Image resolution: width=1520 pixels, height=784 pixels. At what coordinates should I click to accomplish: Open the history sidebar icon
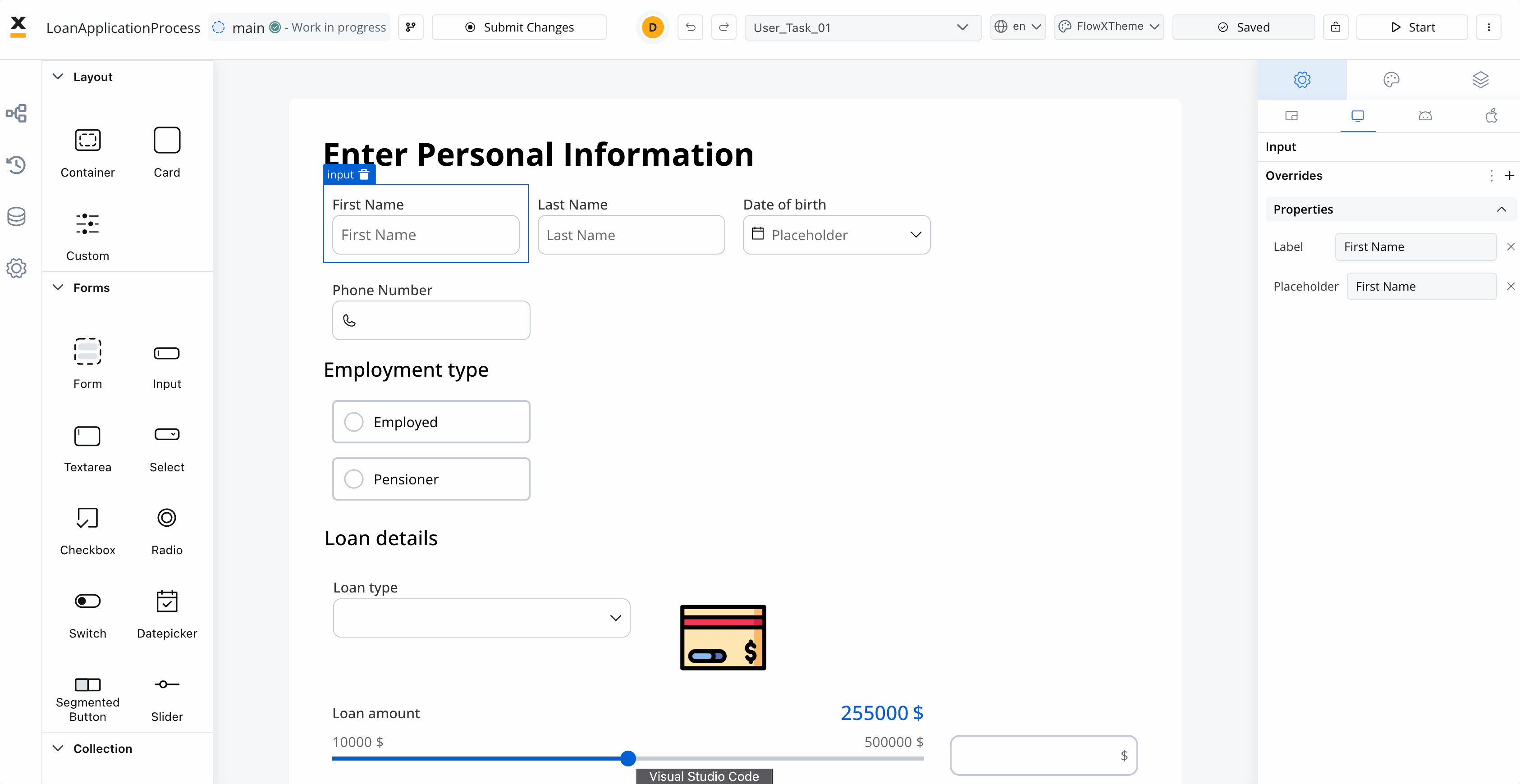(17, 165)
